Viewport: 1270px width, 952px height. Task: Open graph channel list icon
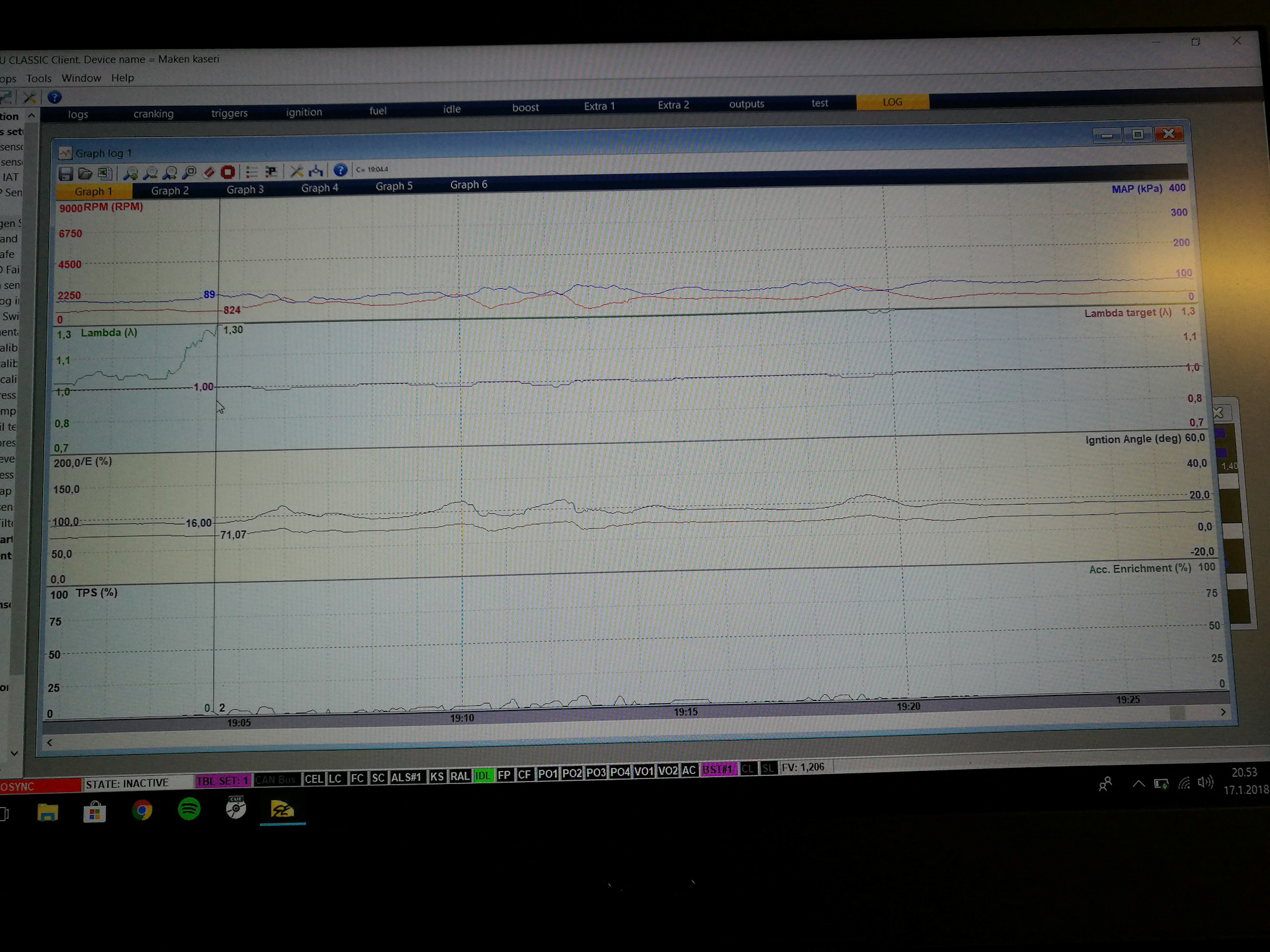click(251, 172)
